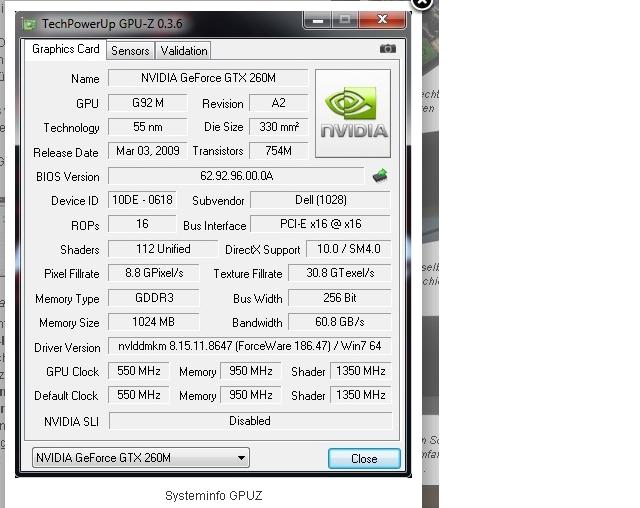Click the Default Clock row Memory 950 MHz

[251, 395]
